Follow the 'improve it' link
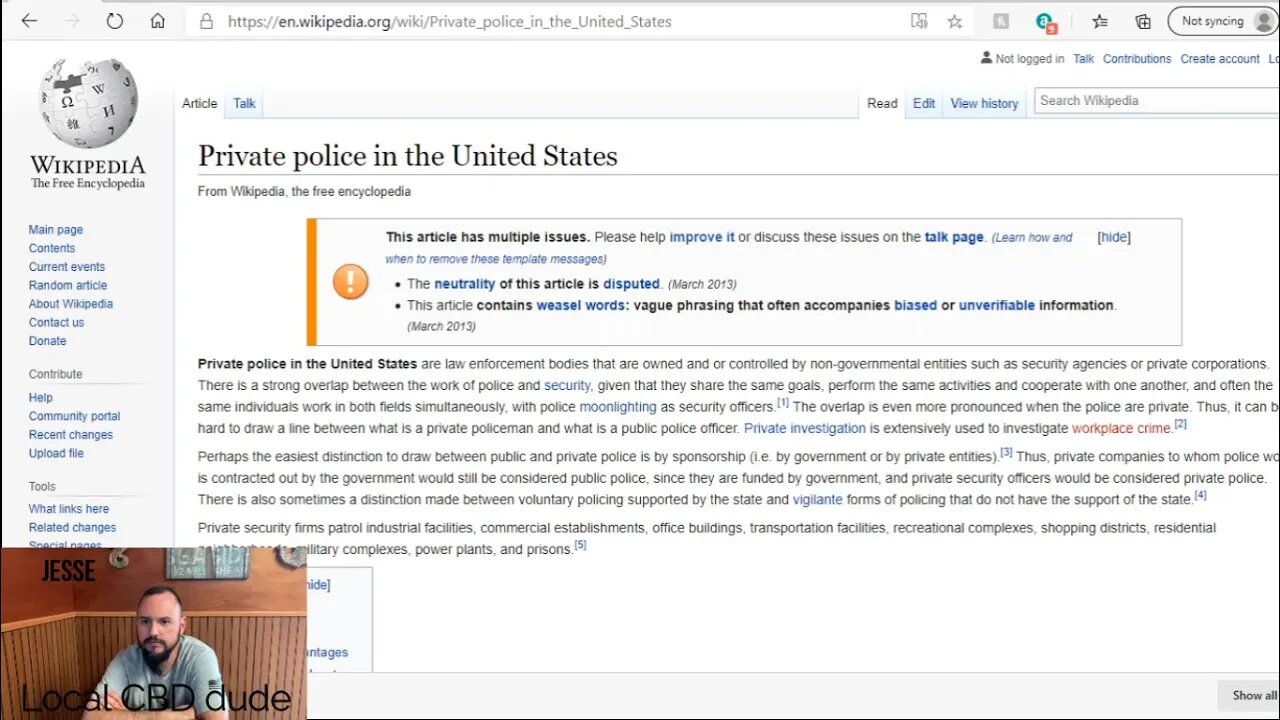The width and height of the screenshot is (1280, 720). click(702, 237)
